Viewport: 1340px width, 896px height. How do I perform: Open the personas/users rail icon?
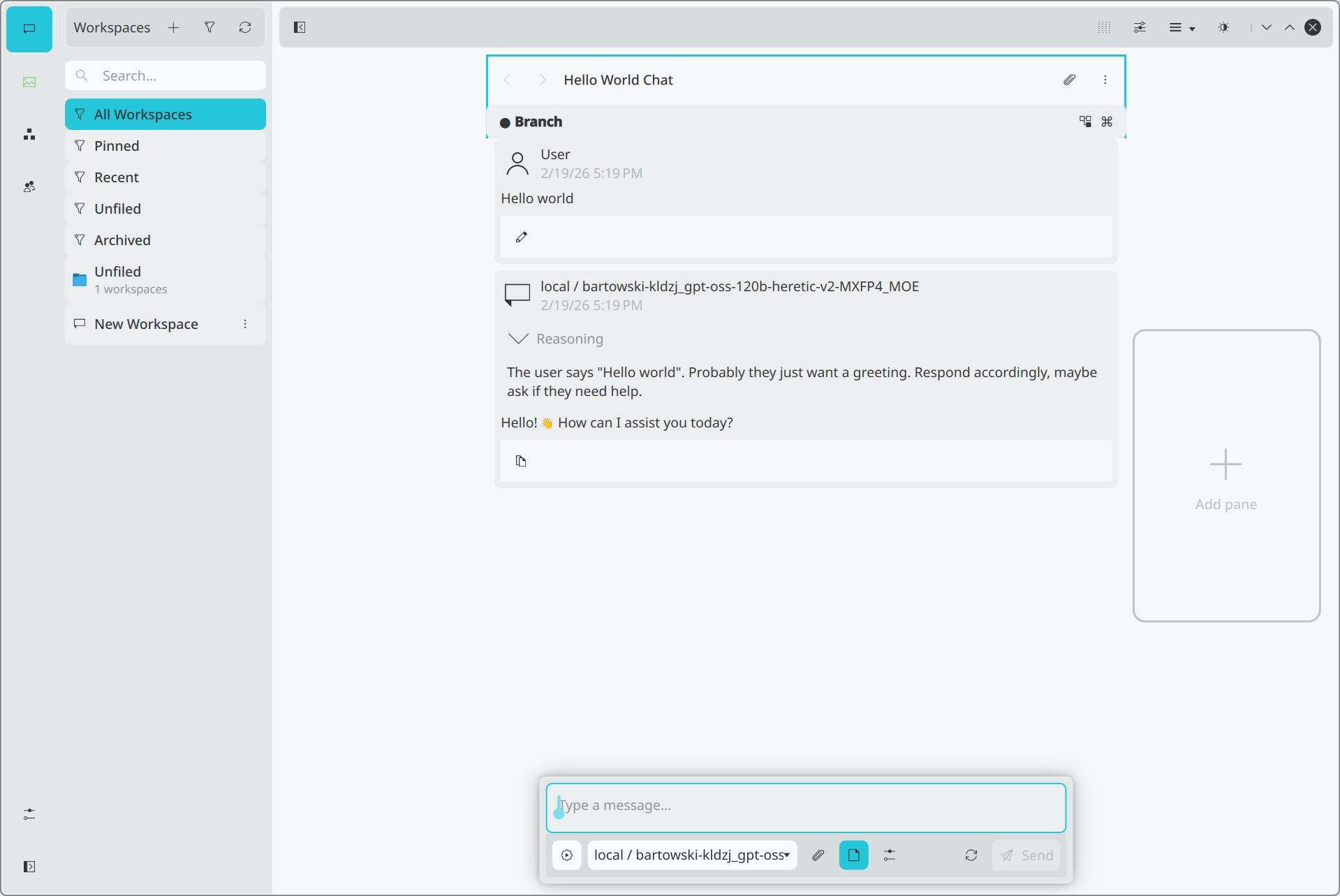pyautogui.click(x=29, y=186)
